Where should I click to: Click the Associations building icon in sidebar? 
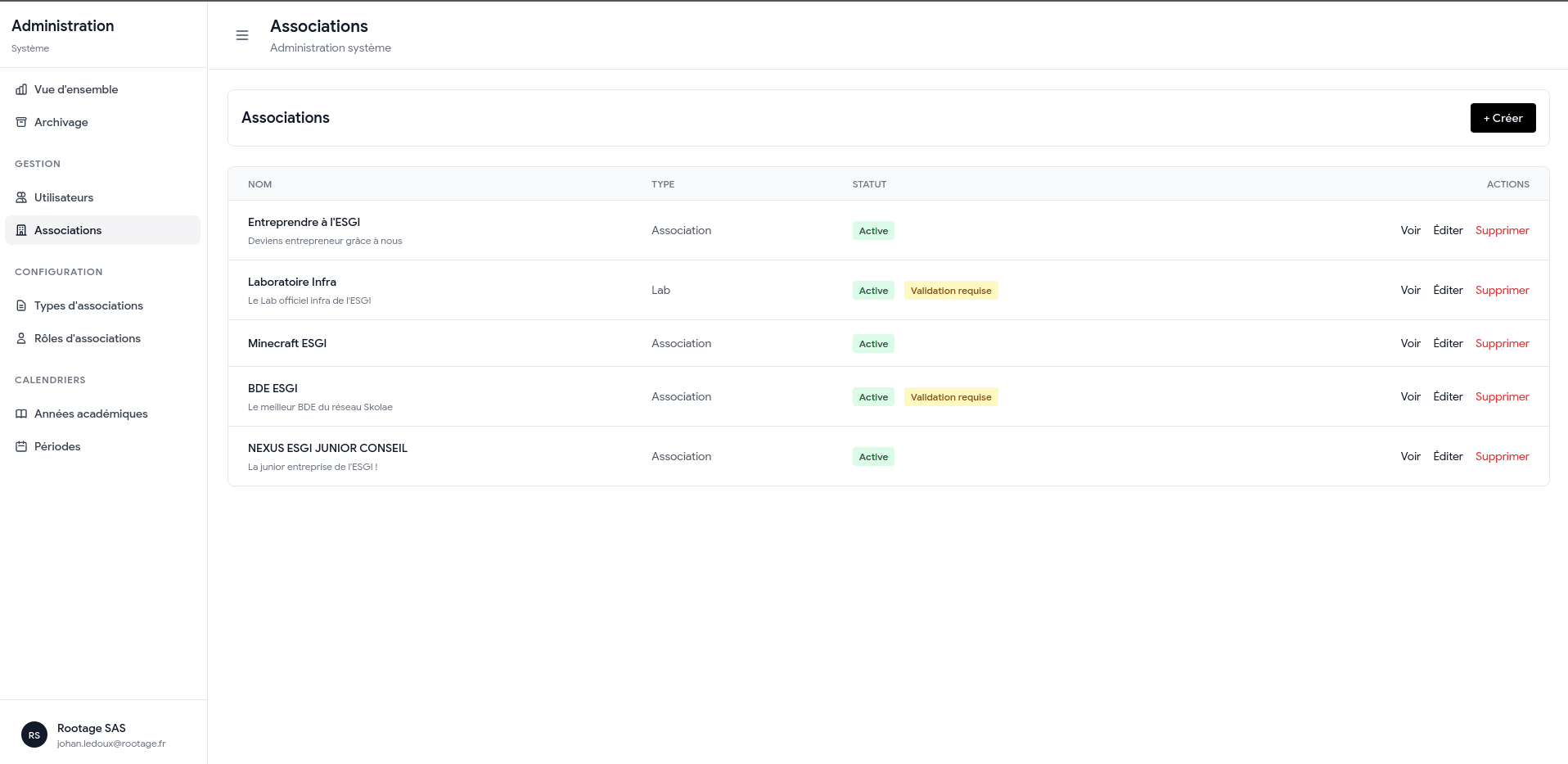click(x=21, y=230)
